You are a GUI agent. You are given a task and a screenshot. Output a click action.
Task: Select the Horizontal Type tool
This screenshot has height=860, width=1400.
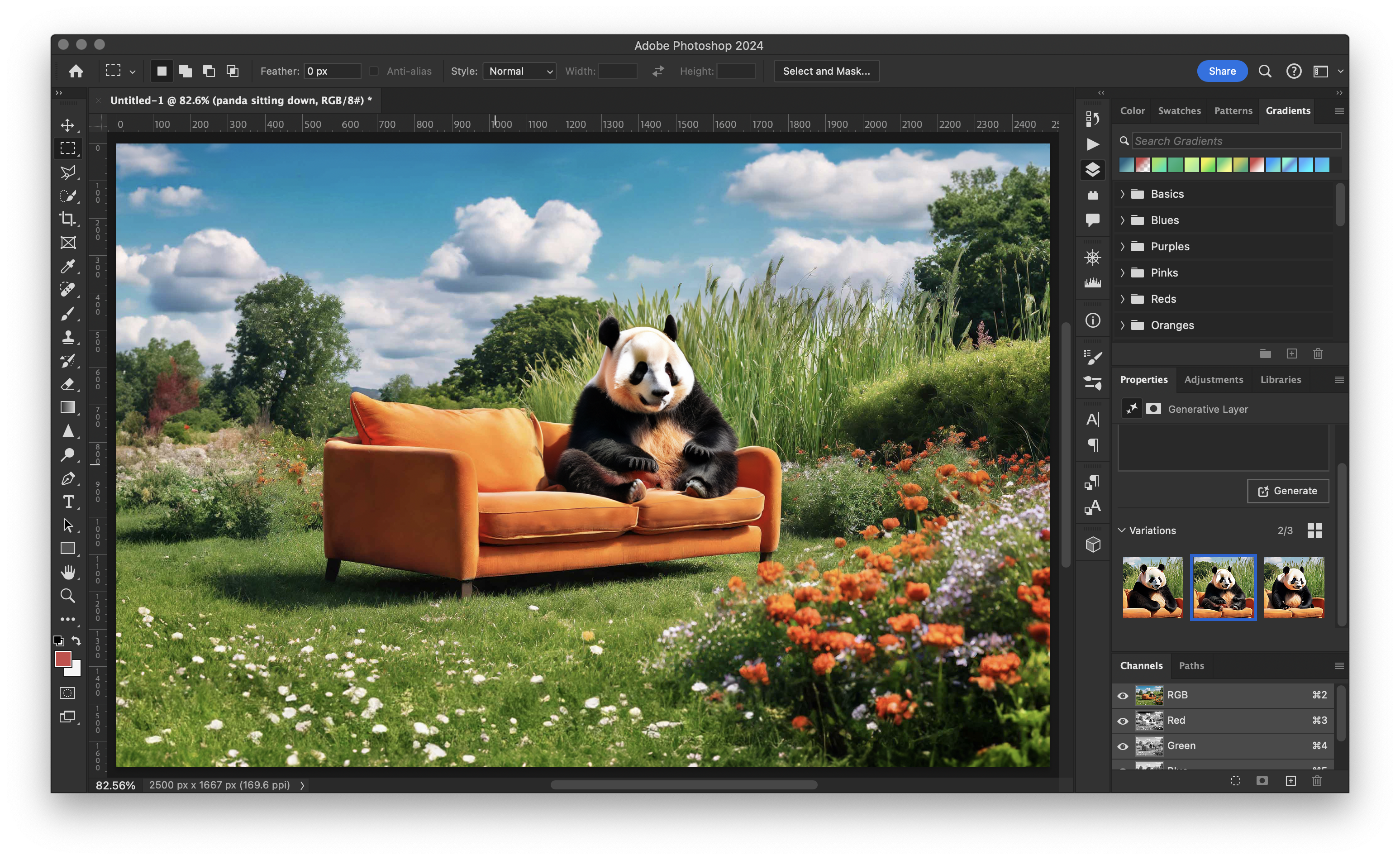[68, 502]
